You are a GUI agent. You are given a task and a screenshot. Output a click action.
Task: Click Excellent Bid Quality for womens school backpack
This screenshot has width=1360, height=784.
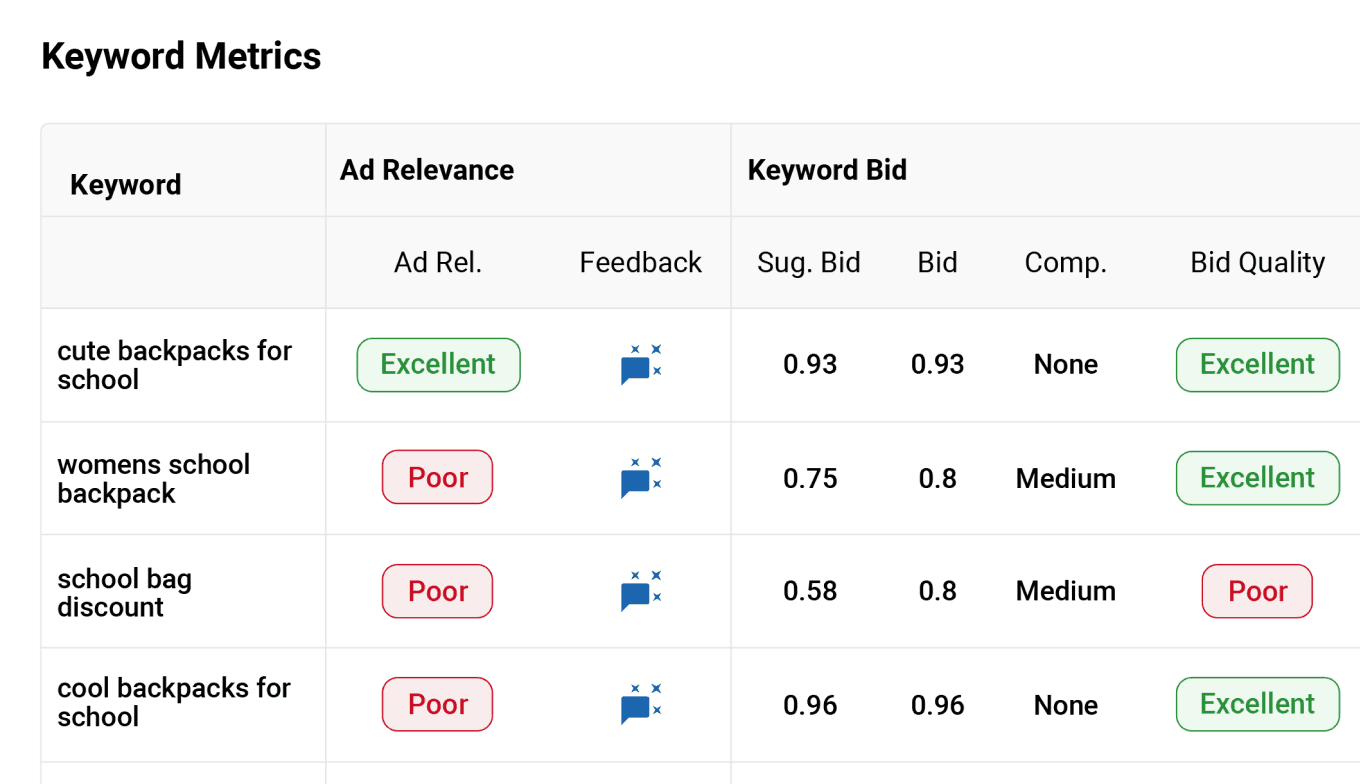(x=1257, y=478)
